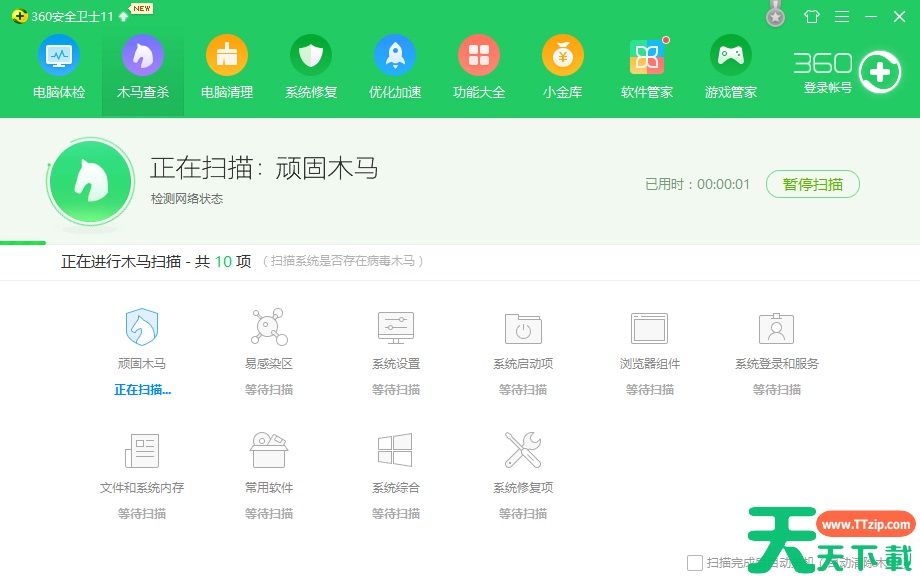Enable auto shutdown after scan checkbox
Image resolution: width=920 pixels, height=580 pixels.
tap(695, 563)
